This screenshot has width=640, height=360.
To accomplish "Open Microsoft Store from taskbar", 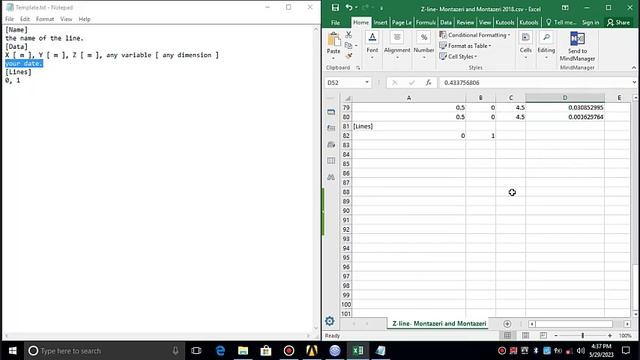I will click(266, 351).
